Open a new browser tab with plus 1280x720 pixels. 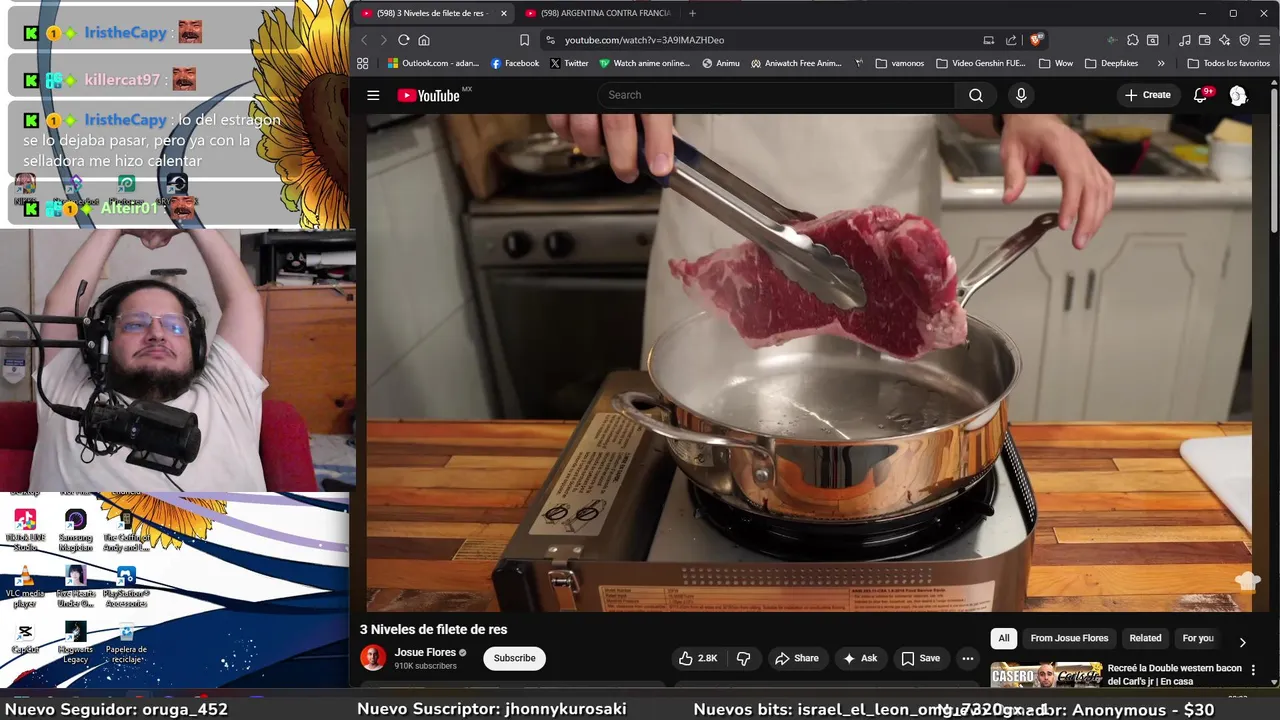point(692,13)
